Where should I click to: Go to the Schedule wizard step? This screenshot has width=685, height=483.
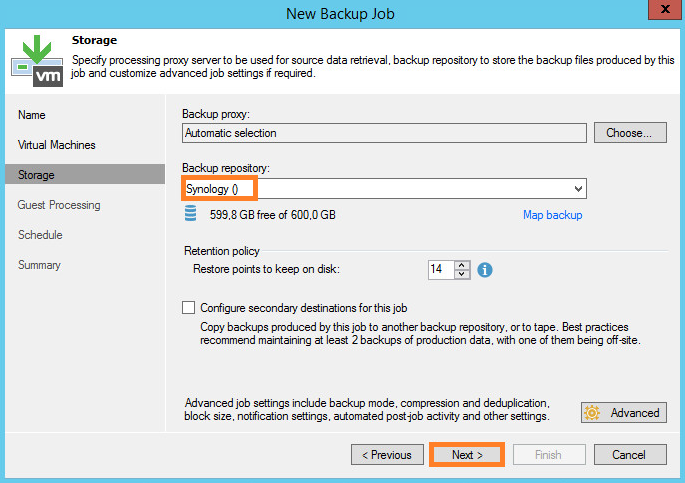click(40, 235)
